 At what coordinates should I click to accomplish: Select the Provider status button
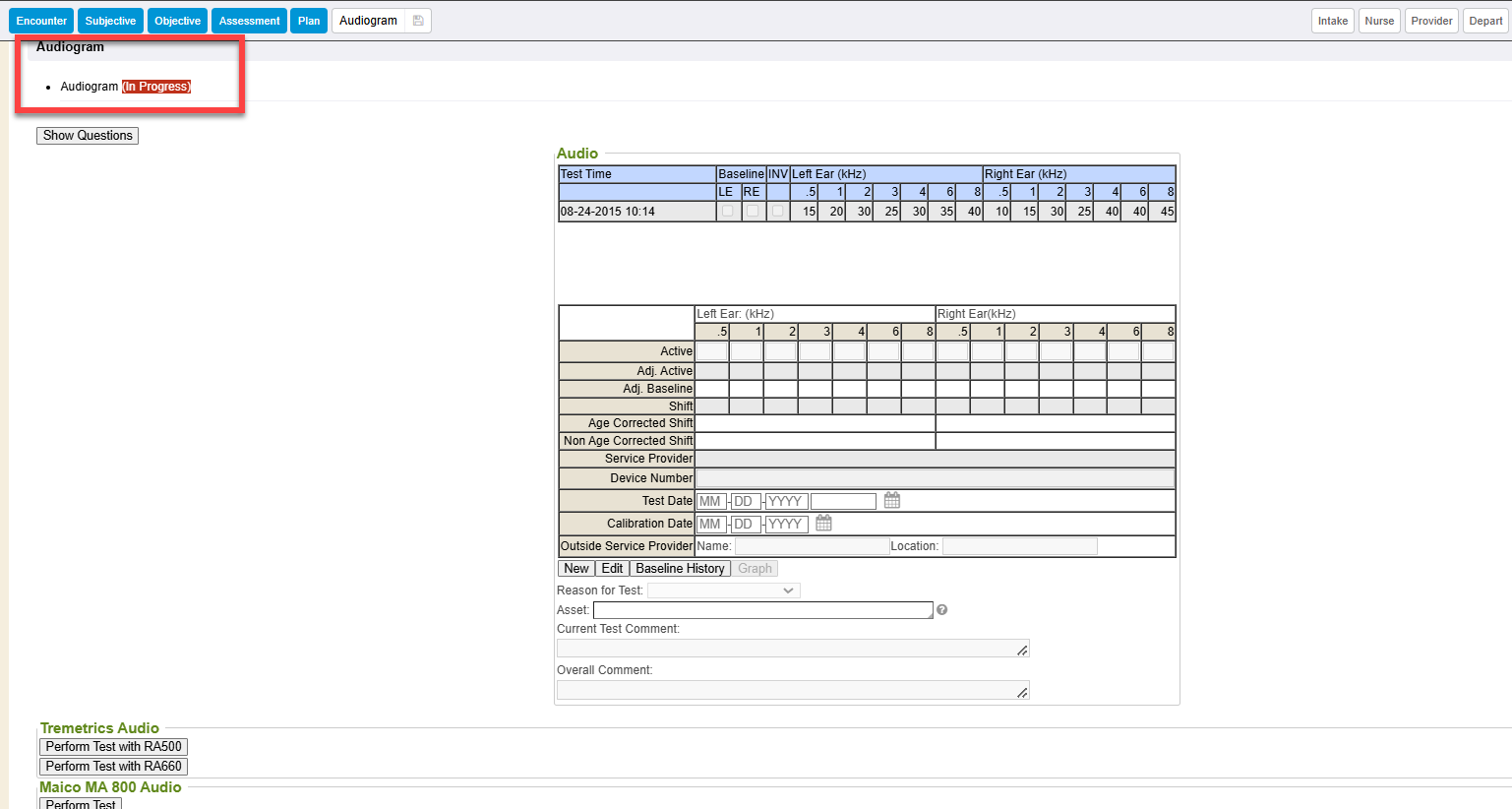tap(1431, 21)
